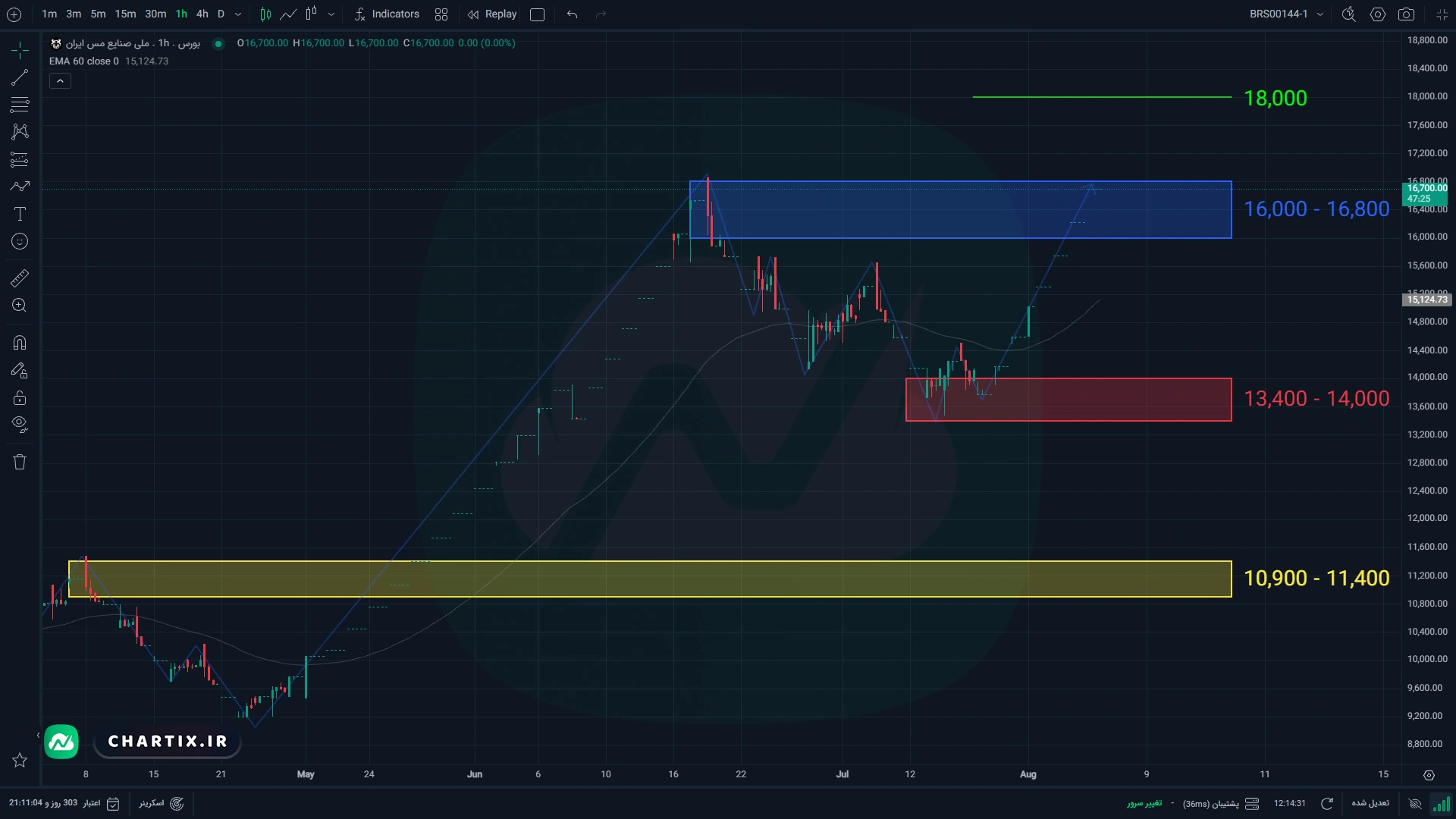Refresh data using the reload icon

pos(1327,803)
